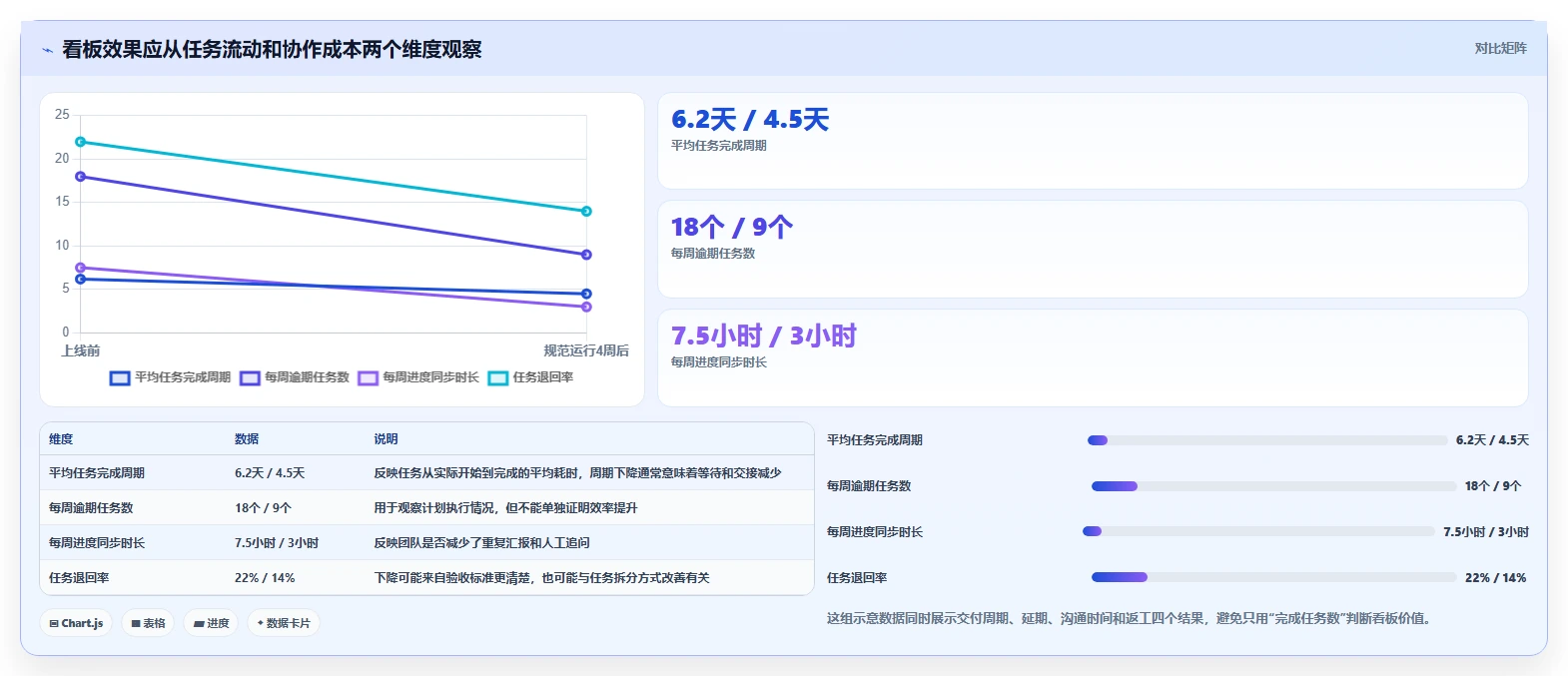Image resolution: width=1568 pixels, height=676 pixels.
Task: Select the 任务退回率 table row label
Action: [79, 578]
